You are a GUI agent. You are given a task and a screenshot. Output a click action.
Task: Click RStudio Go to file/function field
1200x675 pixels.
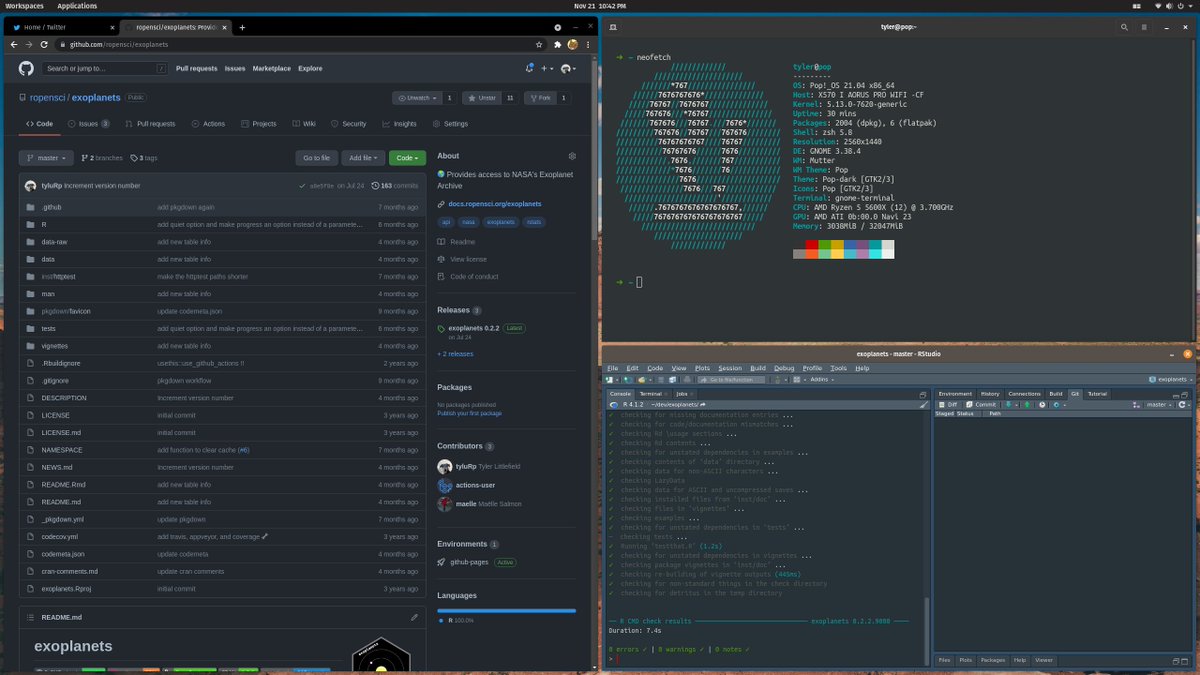tap(731, 380)
